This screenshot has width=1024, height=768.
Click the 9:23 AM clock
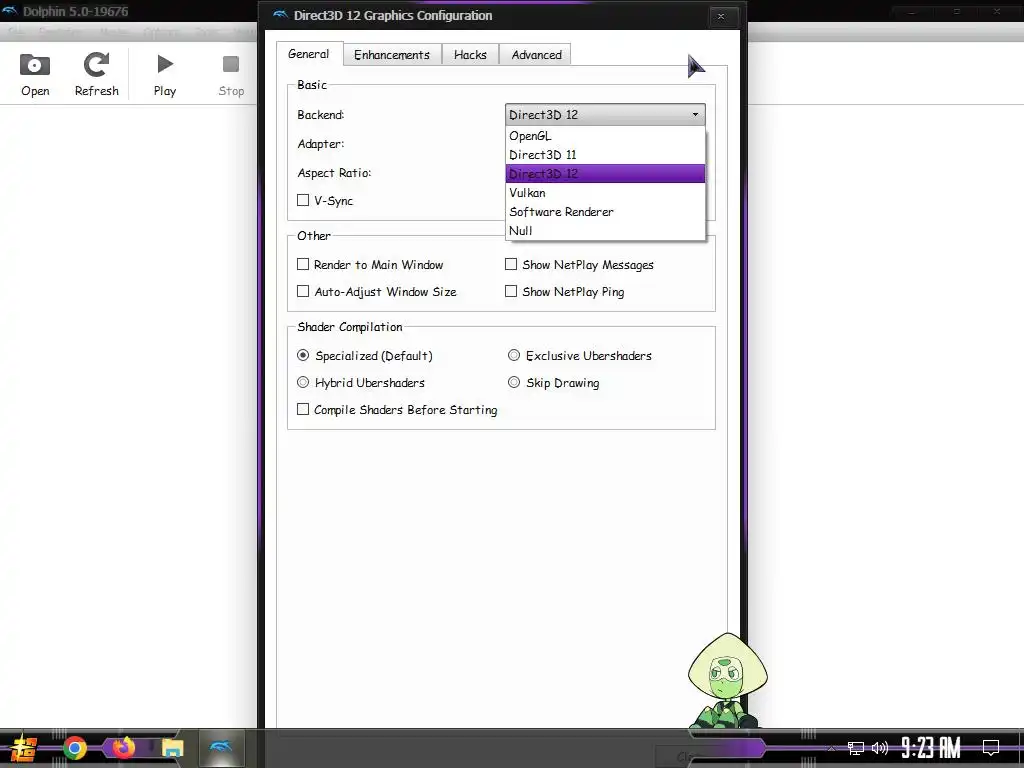[931, 747]
